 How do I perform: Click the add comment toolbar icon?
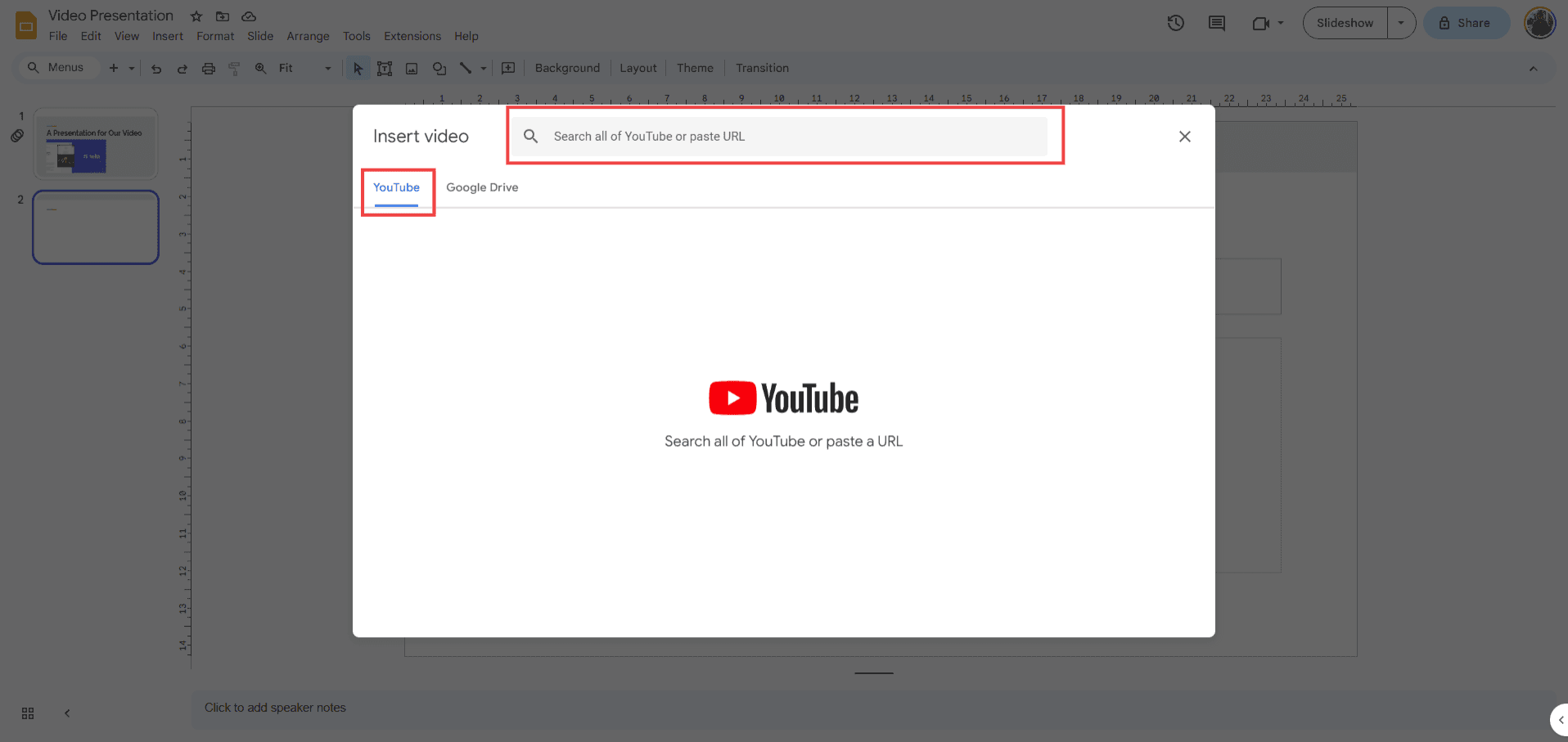point(508,68)
